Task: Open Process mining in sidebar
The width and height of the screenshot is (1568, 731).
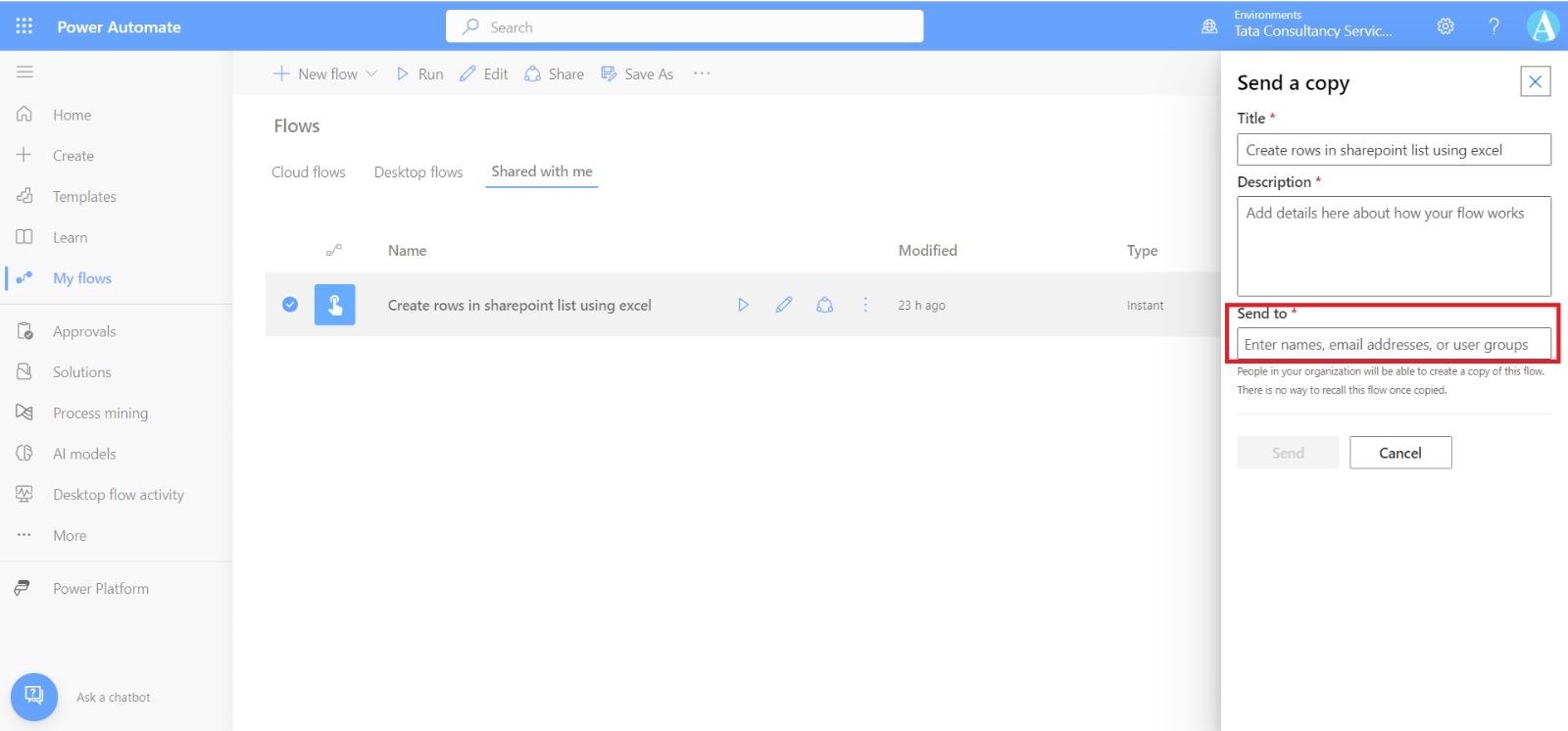Action: [x=100, y=413]
